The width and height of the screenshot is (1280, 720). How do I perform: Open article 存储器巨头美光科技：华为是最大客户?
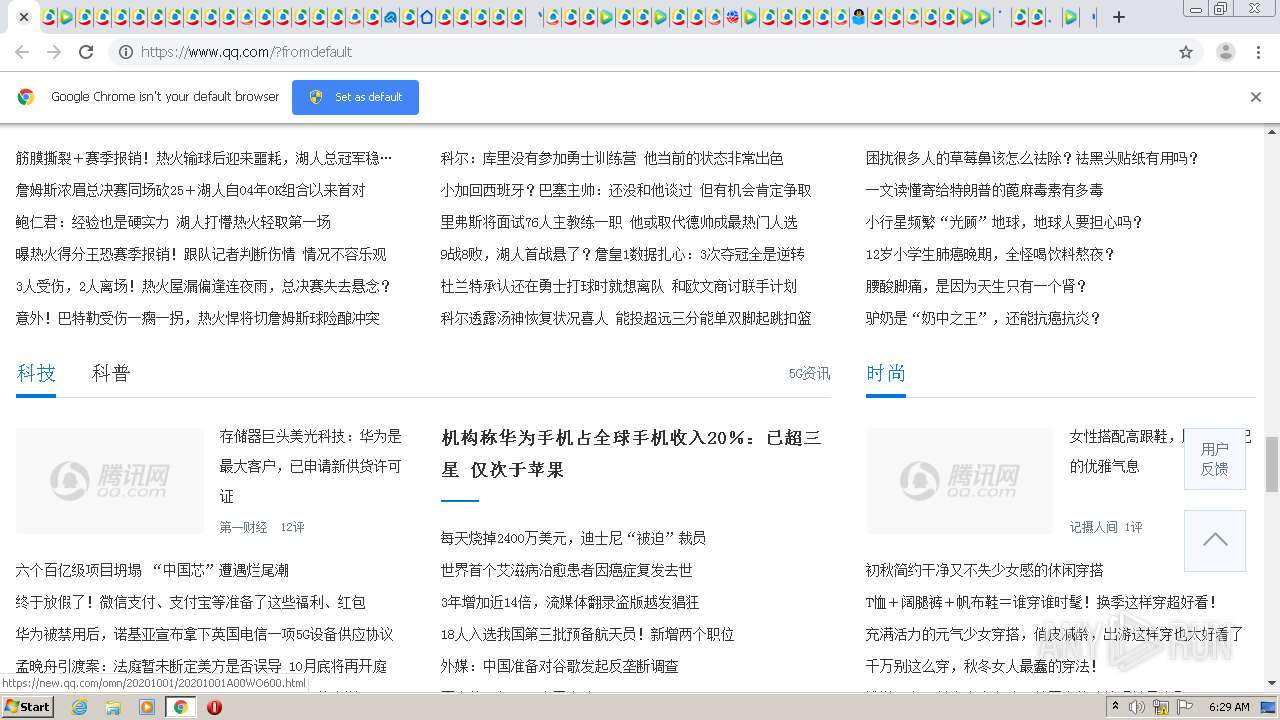(311, 466)
